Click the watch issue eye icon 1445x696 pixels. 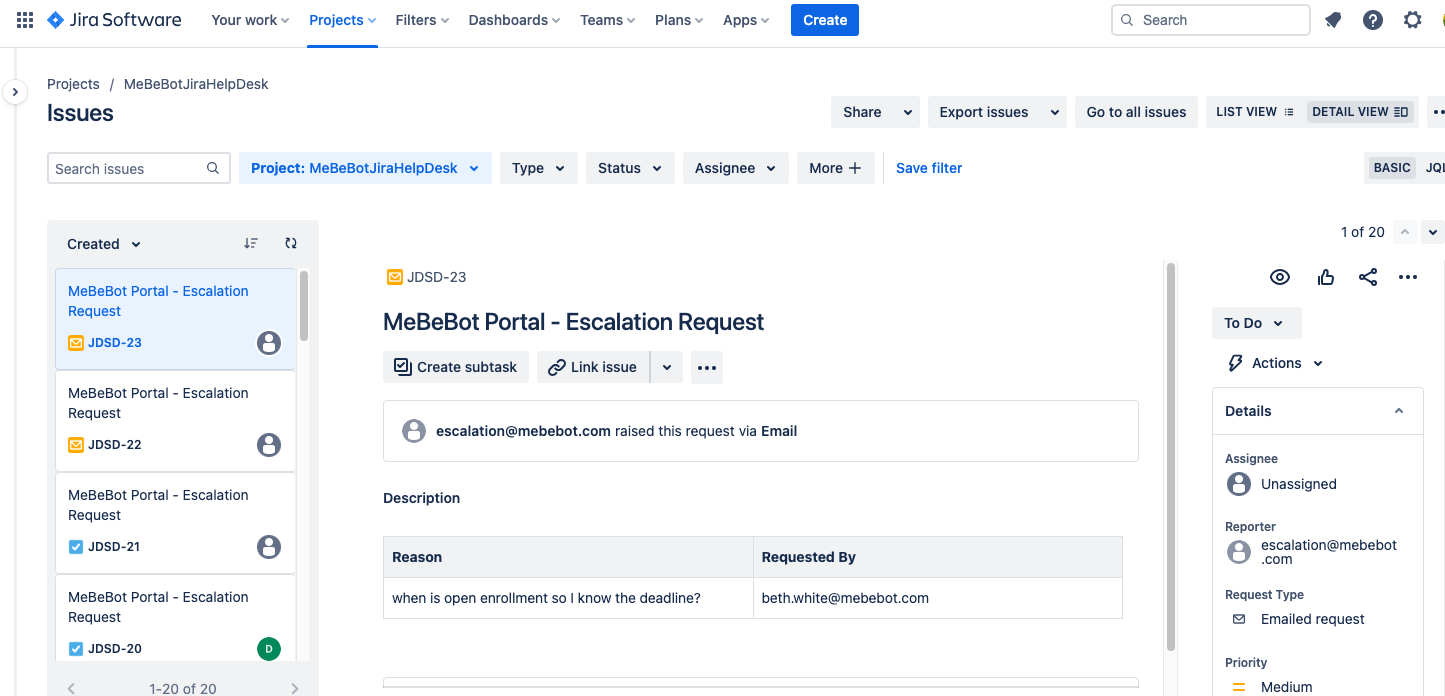pyautogui.click(x=1280, y=277)
